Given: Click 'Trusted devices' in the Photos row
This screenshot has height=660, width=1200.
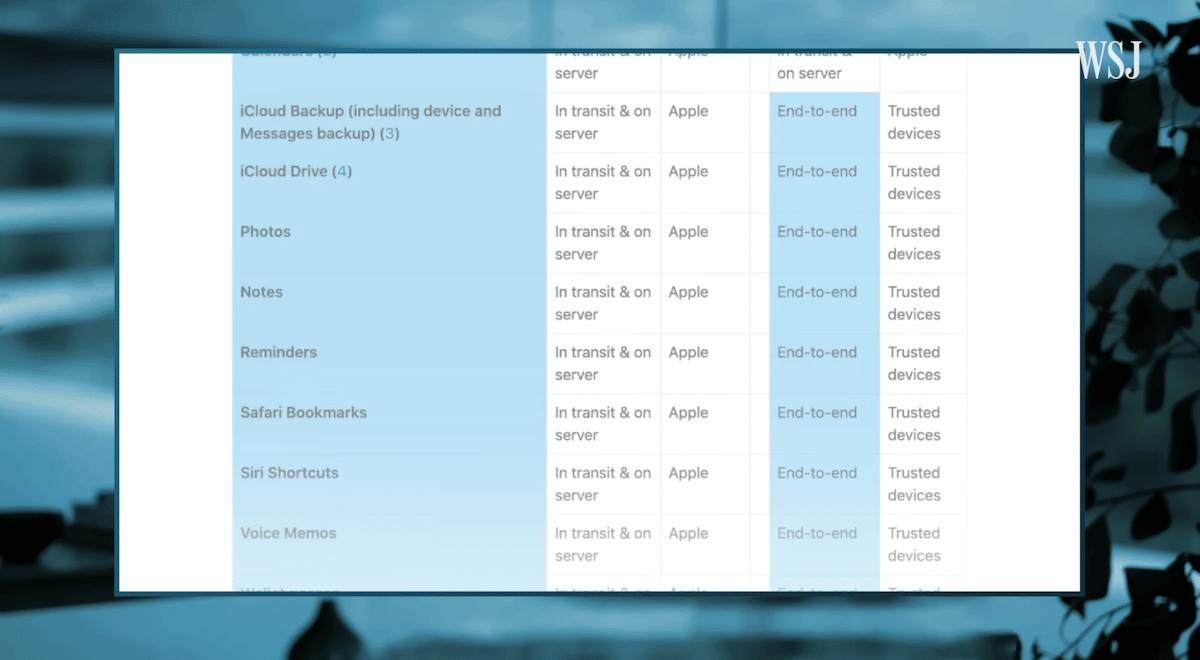Looking at the screenshot, I should pos(914,242).
